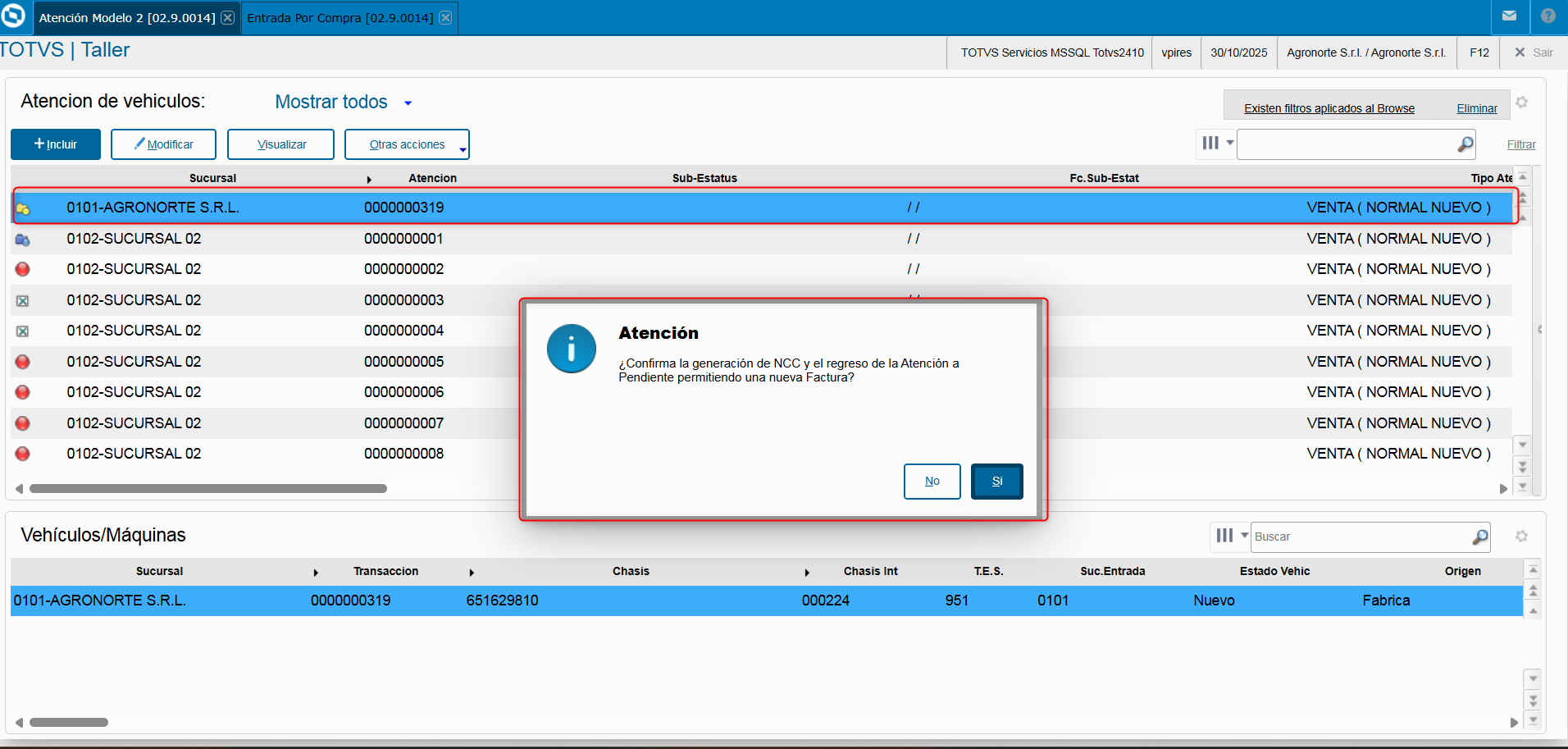Click the TOTVS logo icon at top left
The height and width of the screenshot is (749, 1568).
(x=13, y=16)
